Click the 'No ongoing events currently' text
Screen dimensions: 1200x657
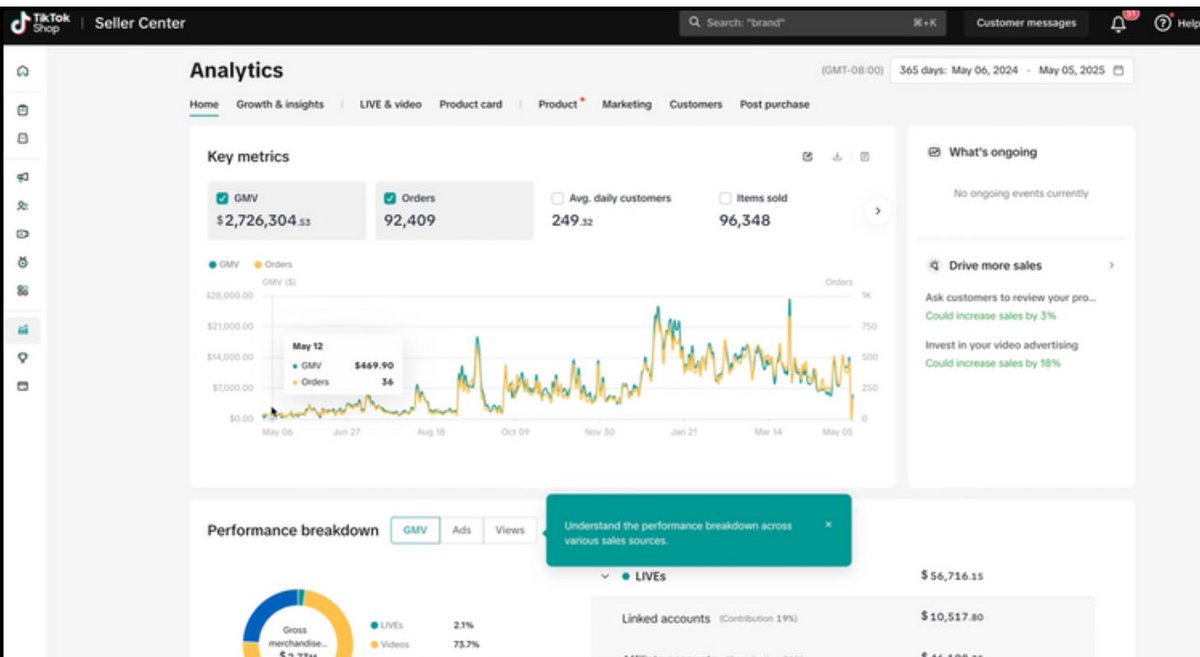click(1021, 194)
